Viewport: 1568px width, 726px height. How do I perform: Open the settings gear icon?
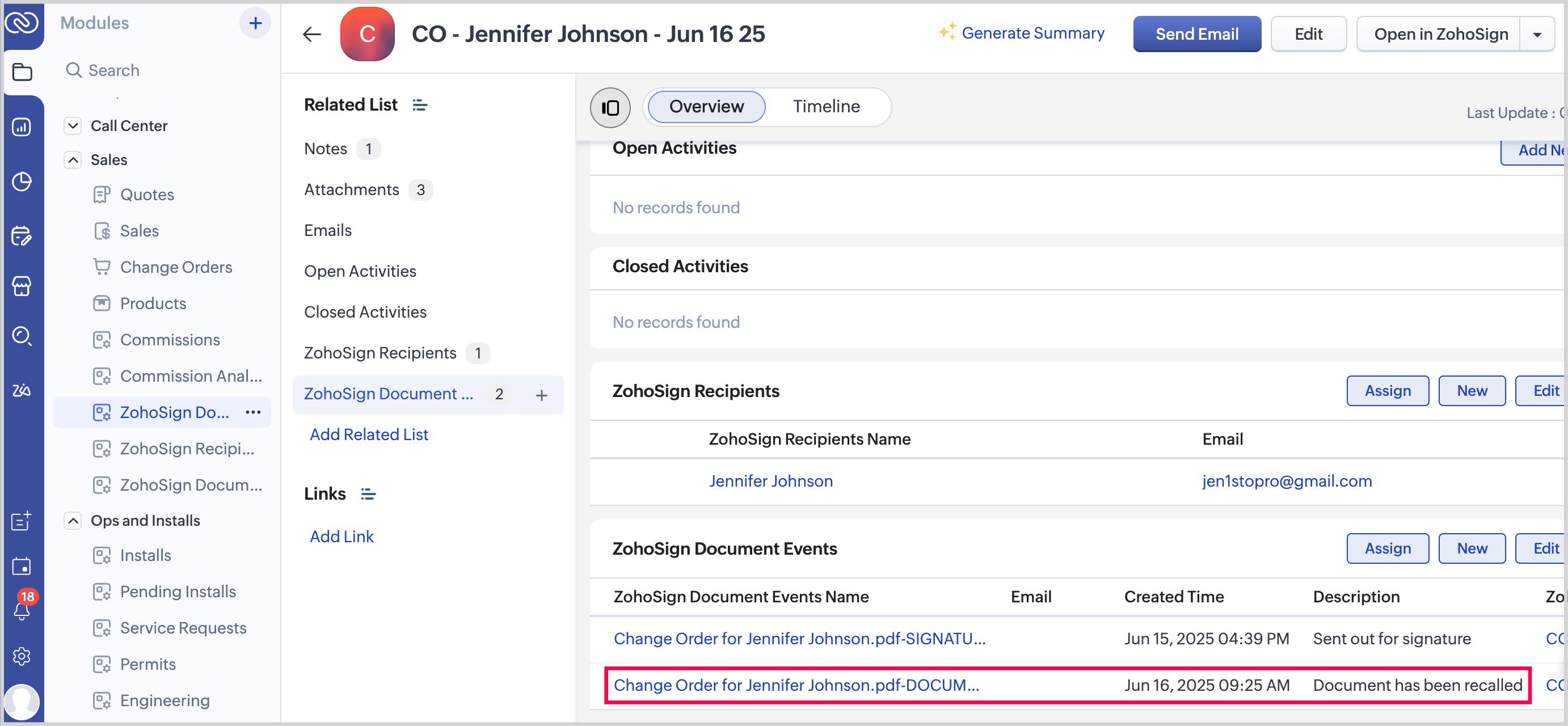22,656
